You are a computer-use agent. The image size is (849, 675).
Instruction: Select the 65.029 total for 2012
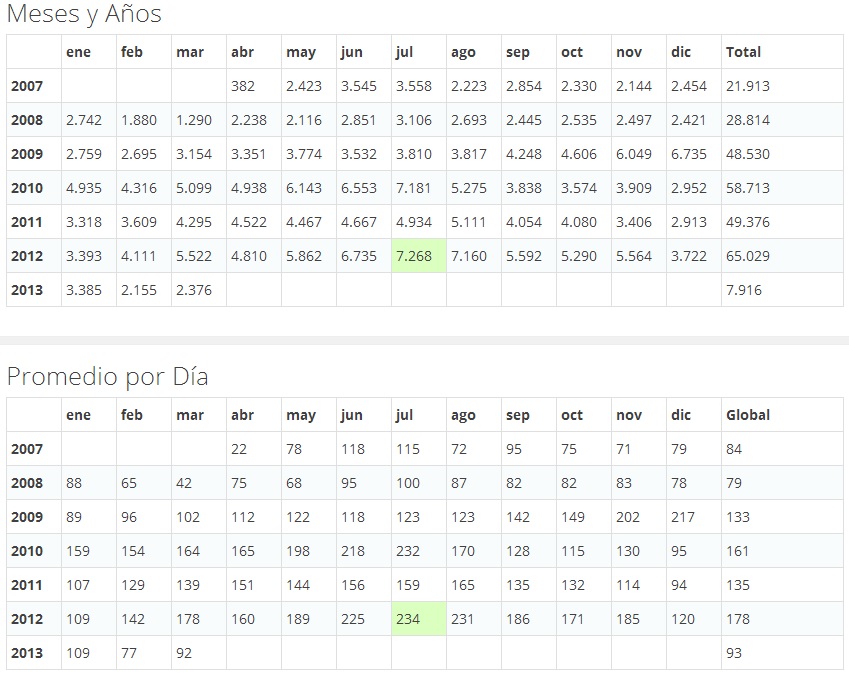coord(747,256)
